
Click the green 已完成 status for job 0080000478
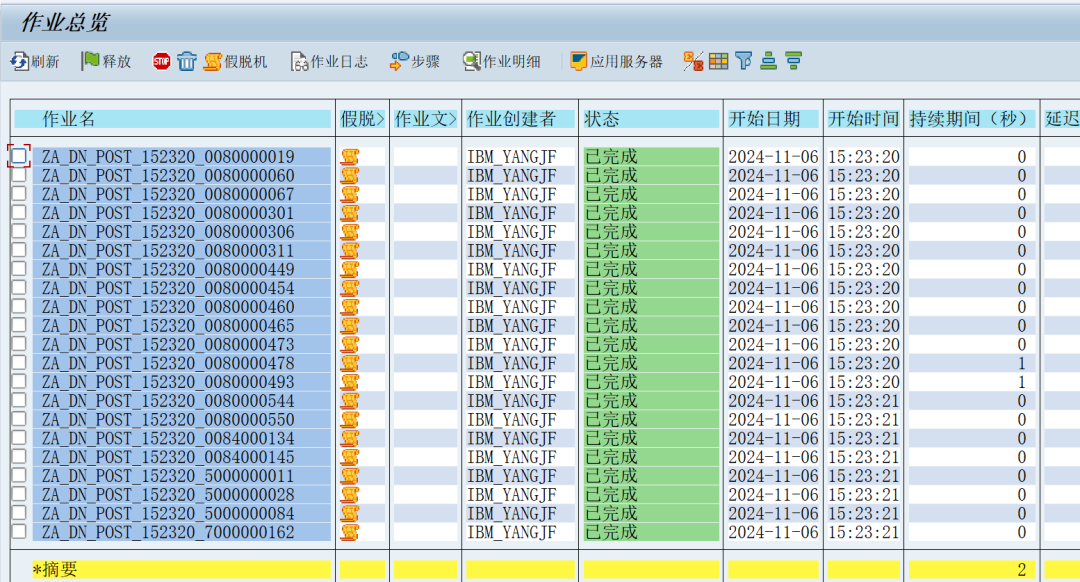pos(651,363)
